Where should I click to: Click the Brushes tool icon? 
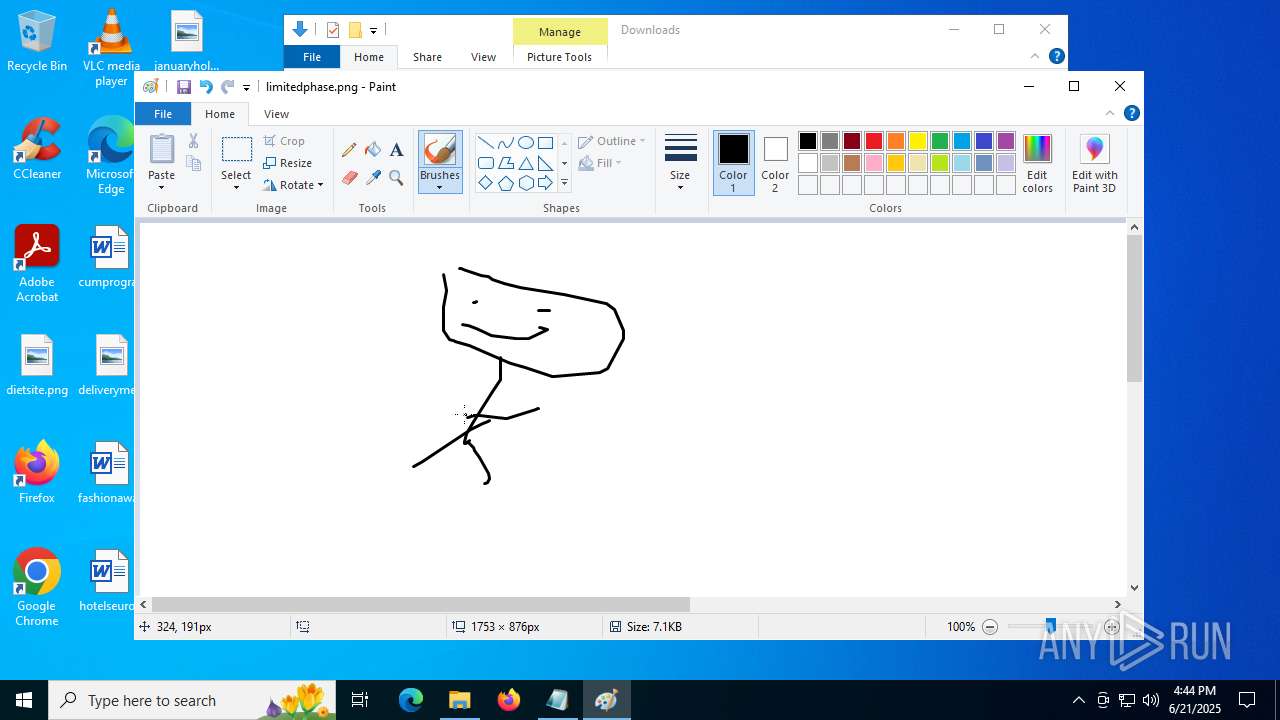click(440, 150)
